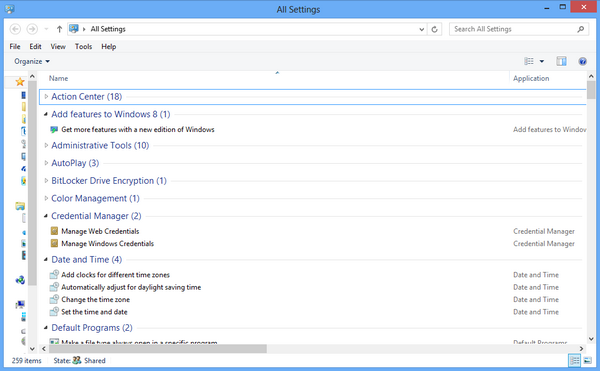Click the horizontal scrollbar right arrow
This screenshot has height=371, width=600.
tap(581, 348)
